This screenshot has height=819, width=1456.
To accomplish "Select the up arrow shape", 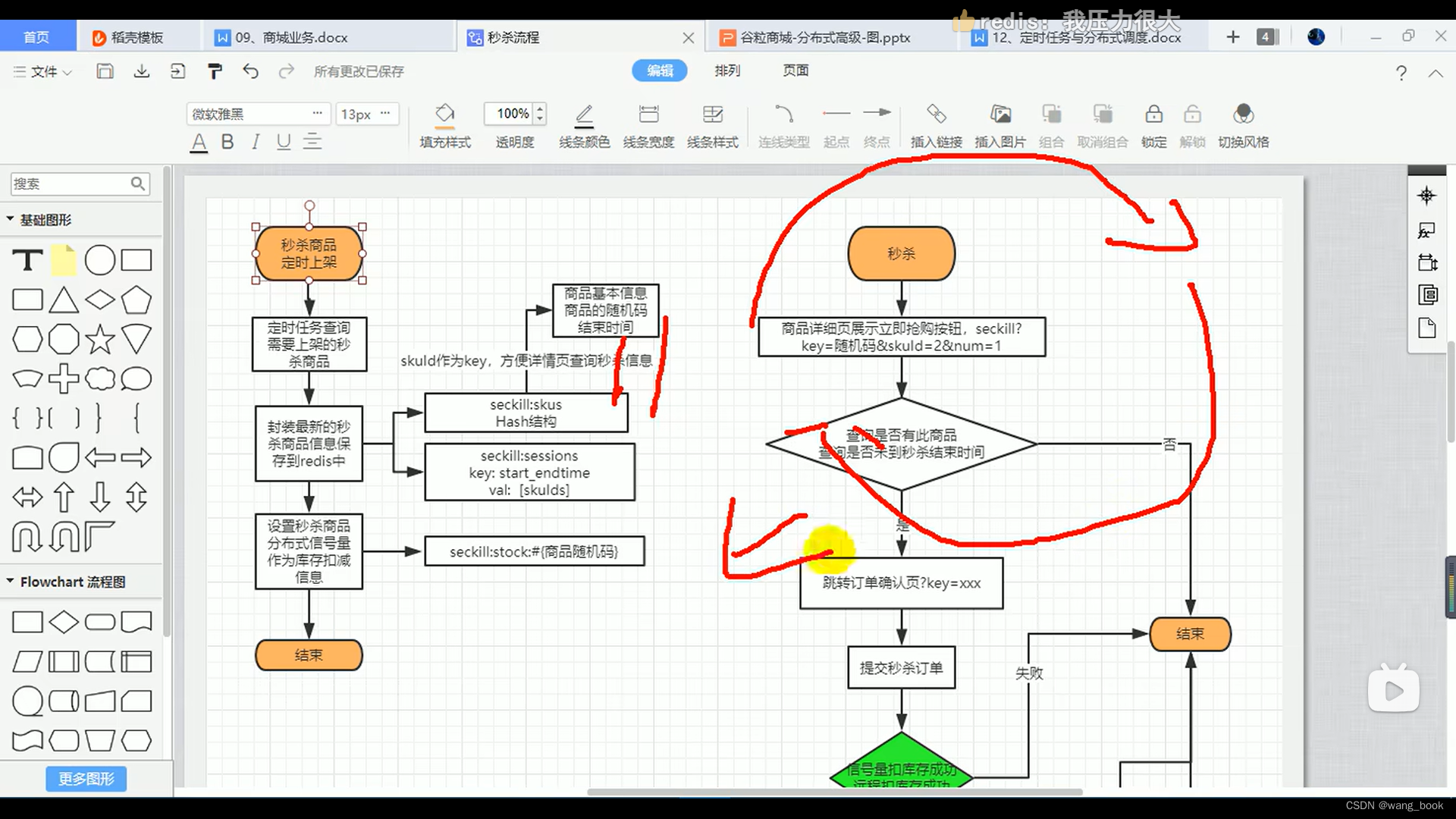I will 64,497.
